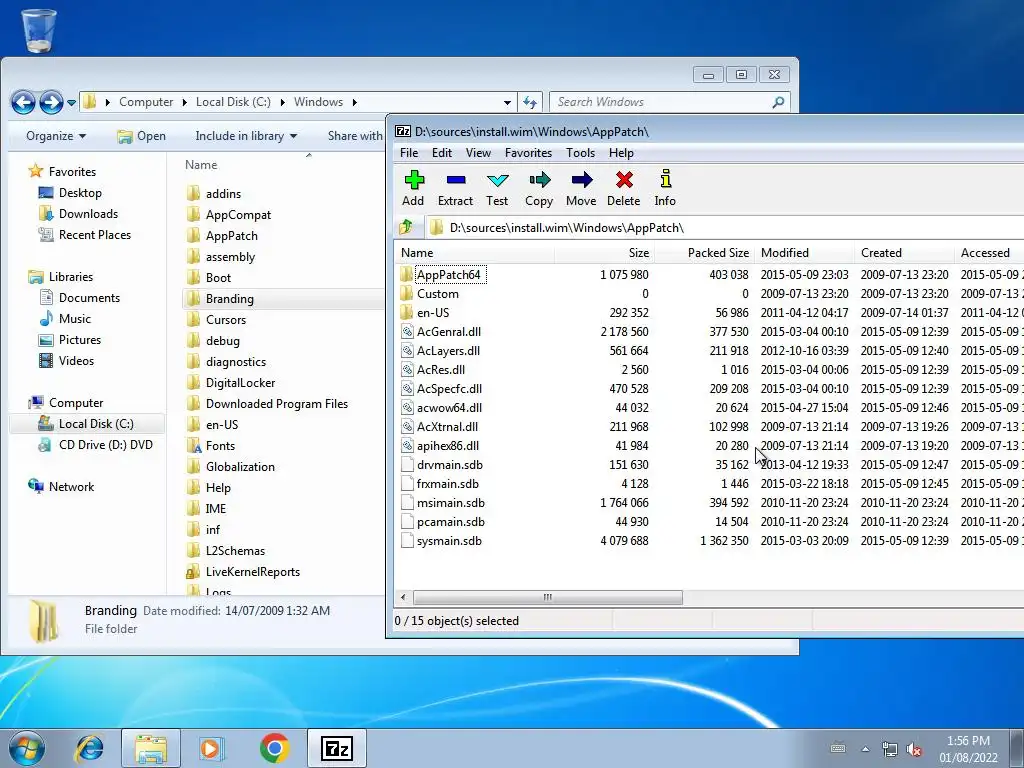Select Desktop under Favorites
The width and height of the screenshot is (1024, 768).
[x=80, y=193]
